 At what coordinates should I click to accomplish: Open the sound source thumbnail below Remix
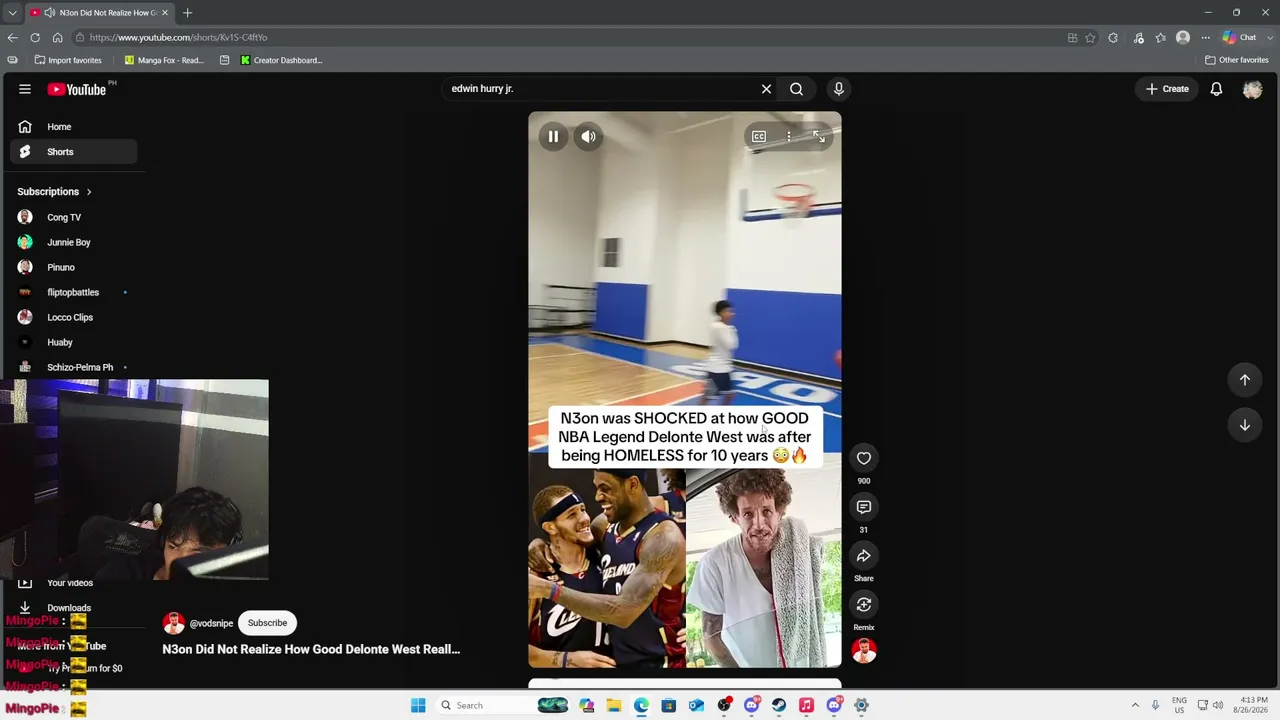[x=864, y=651]
